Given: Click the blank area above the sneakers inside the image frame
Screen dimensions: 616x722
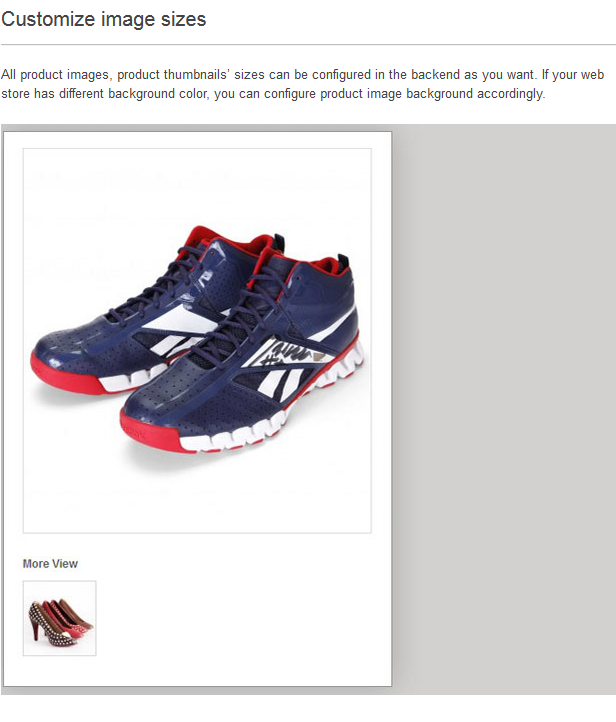Looking at the screenshot, I should click(x=197, y=184).
